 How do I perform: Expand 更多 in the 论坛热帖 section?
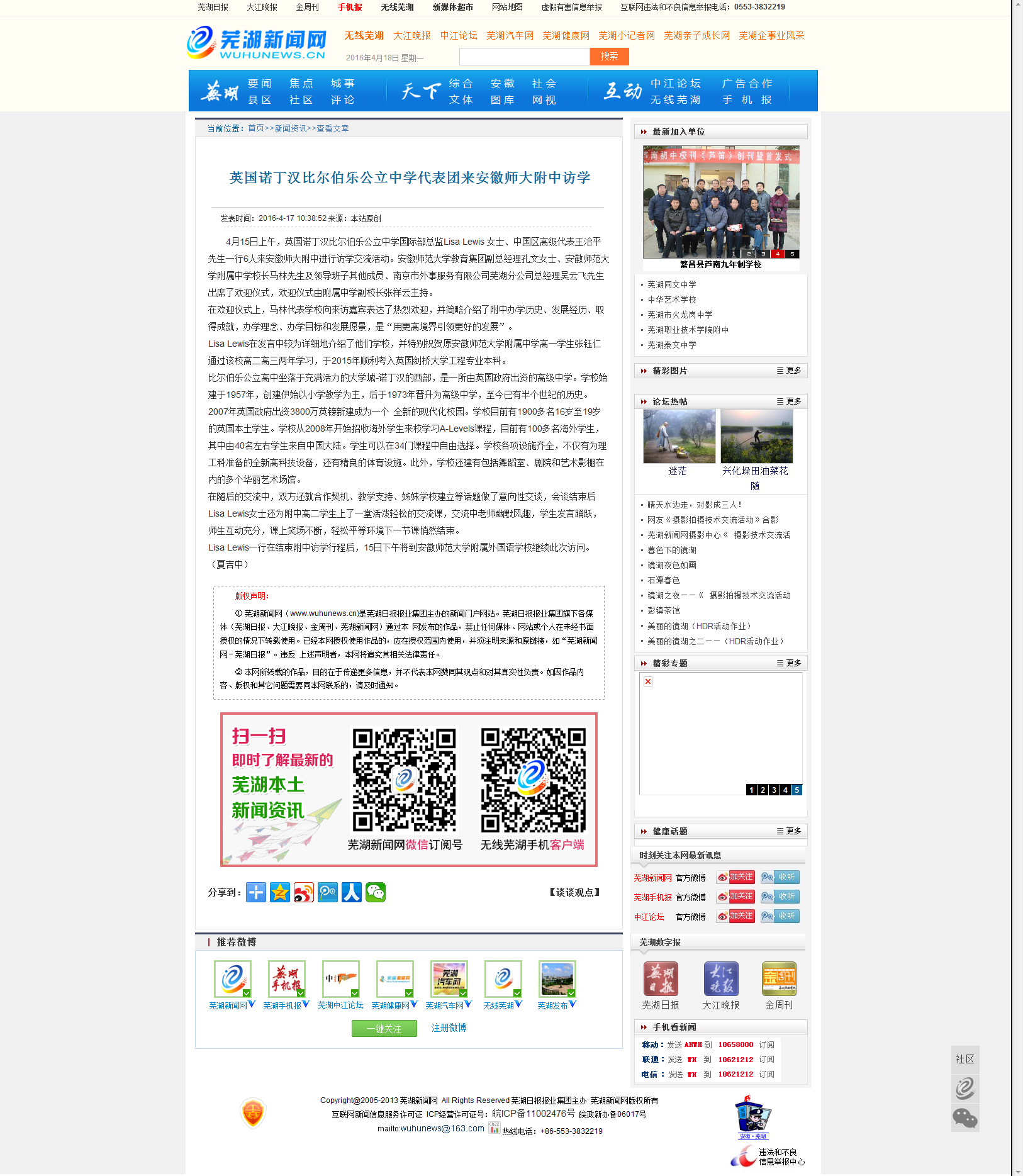pos(789,401)
